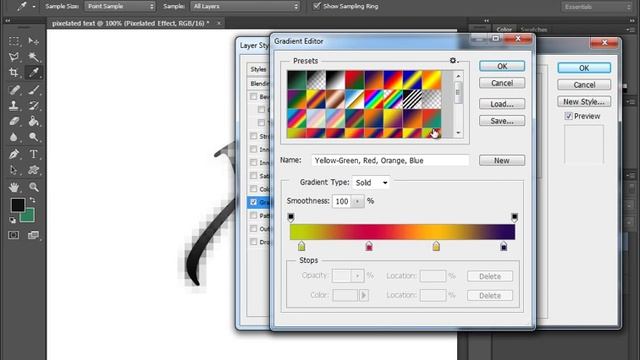Toggle Quick Mask mode

point(14,235)
